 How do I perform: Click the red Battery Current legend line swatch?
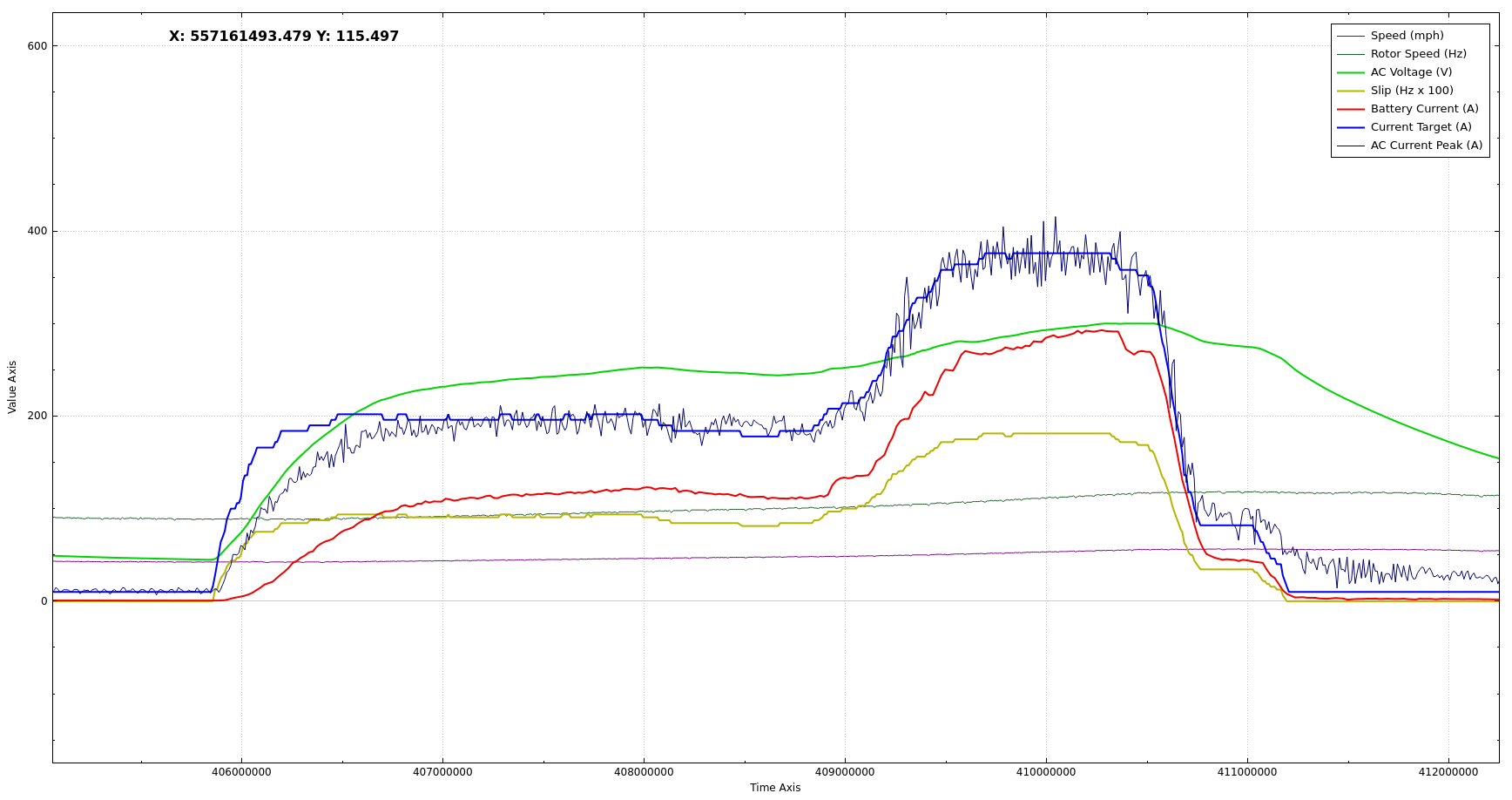(x=1350, y=109)
